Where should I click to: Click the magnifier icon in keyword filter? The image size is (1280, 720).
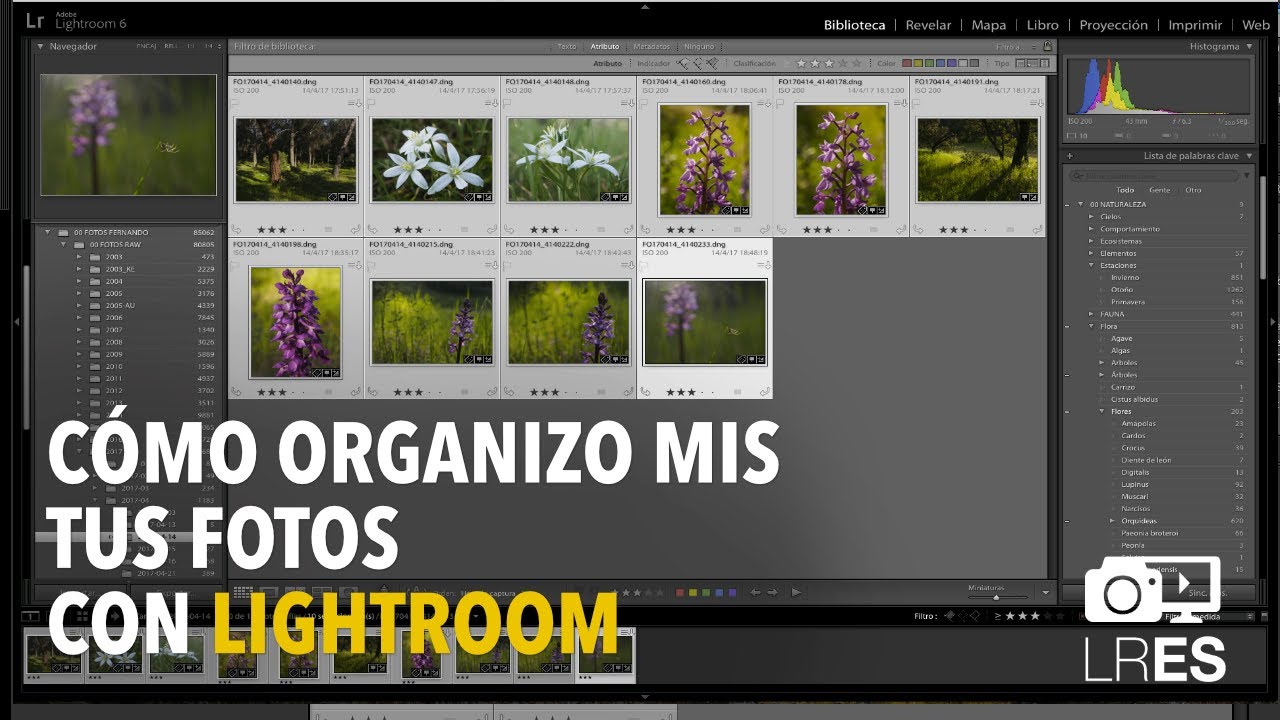(1077, 176)
